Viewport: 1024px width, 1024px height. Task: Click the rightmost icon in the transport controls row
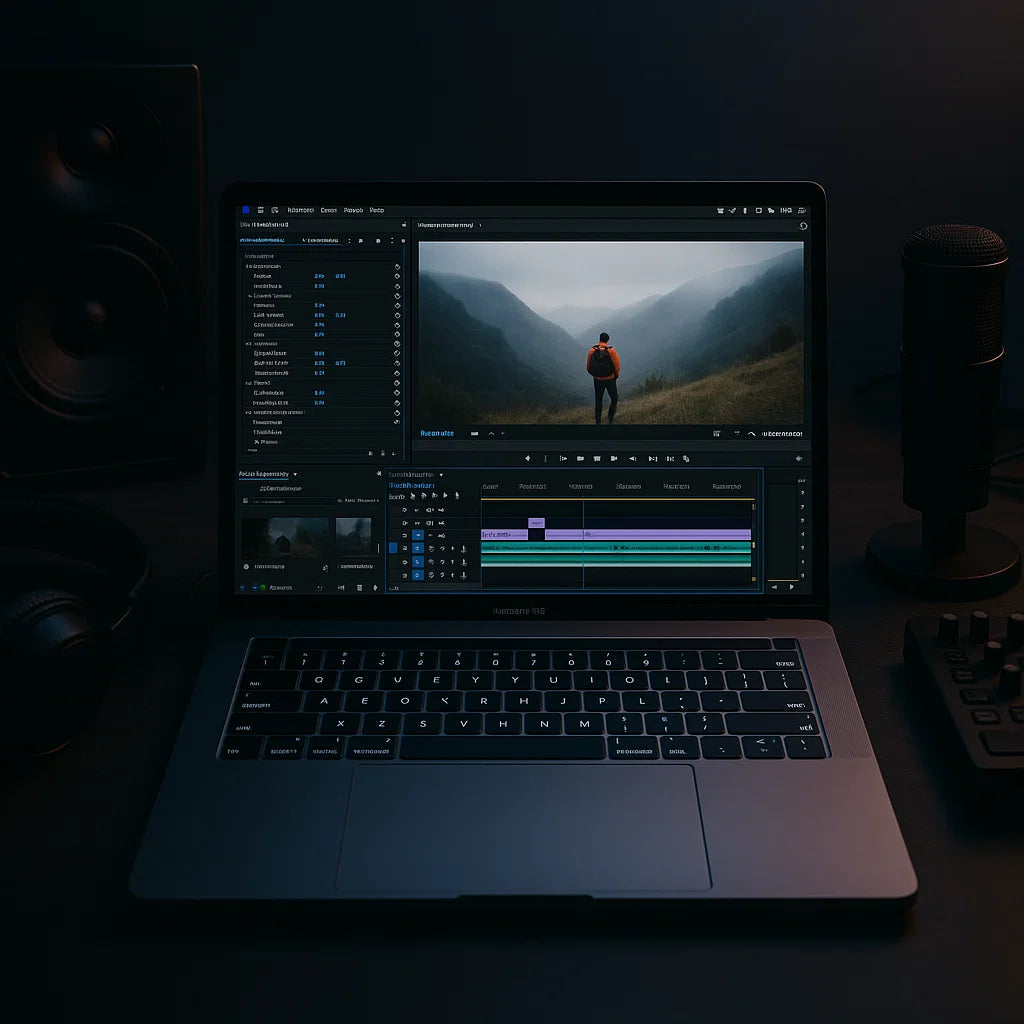click(x=798, y=458)
